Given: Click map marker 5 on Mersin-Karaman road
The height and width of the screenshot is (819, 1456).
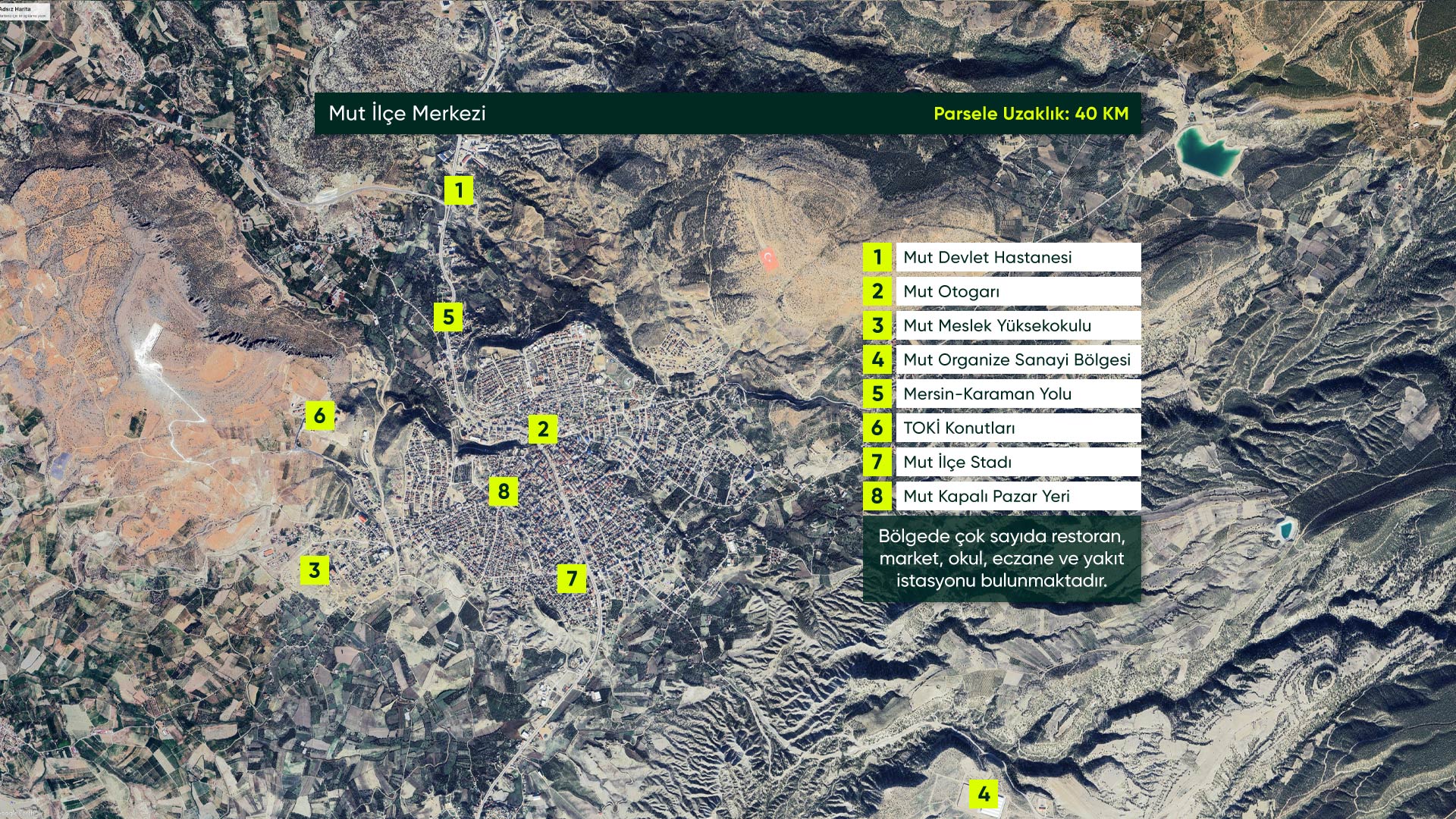Looking at the screenshot, I should point(448,316).
